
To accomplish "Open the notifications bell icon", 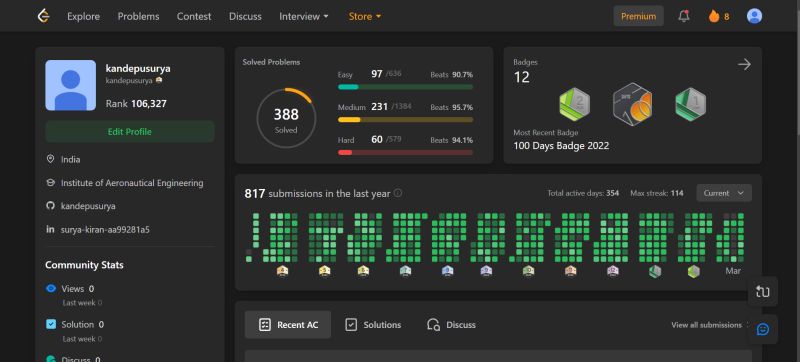I will tap(684, 16).
